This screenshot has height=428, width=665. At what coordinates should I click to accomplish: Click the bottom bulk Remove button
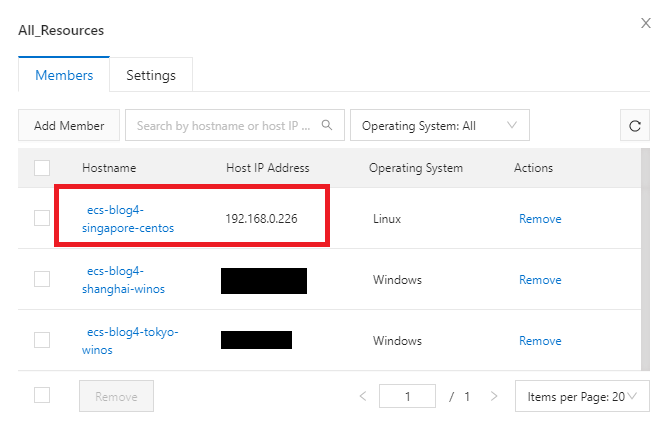click(116, 396)
